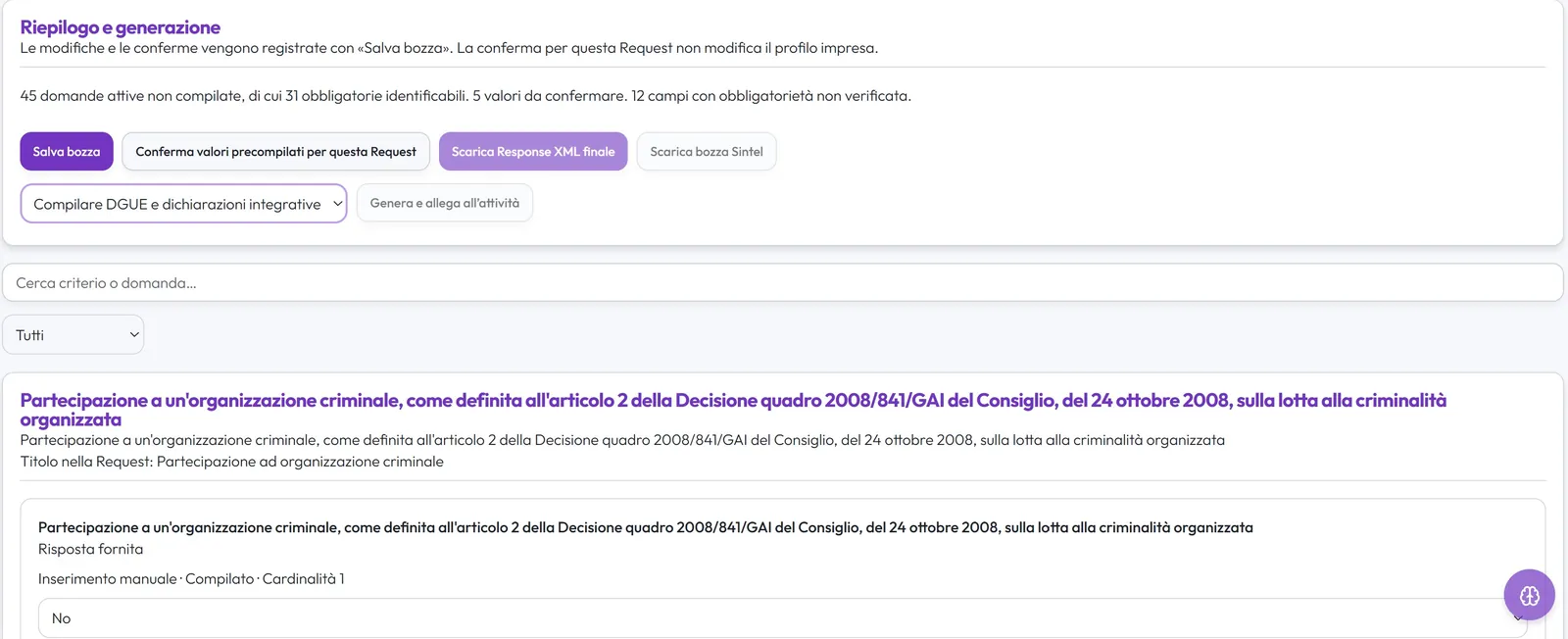Click Scarica bozza Sintel button
The image size is (1568, 639).
pos(707,152)
